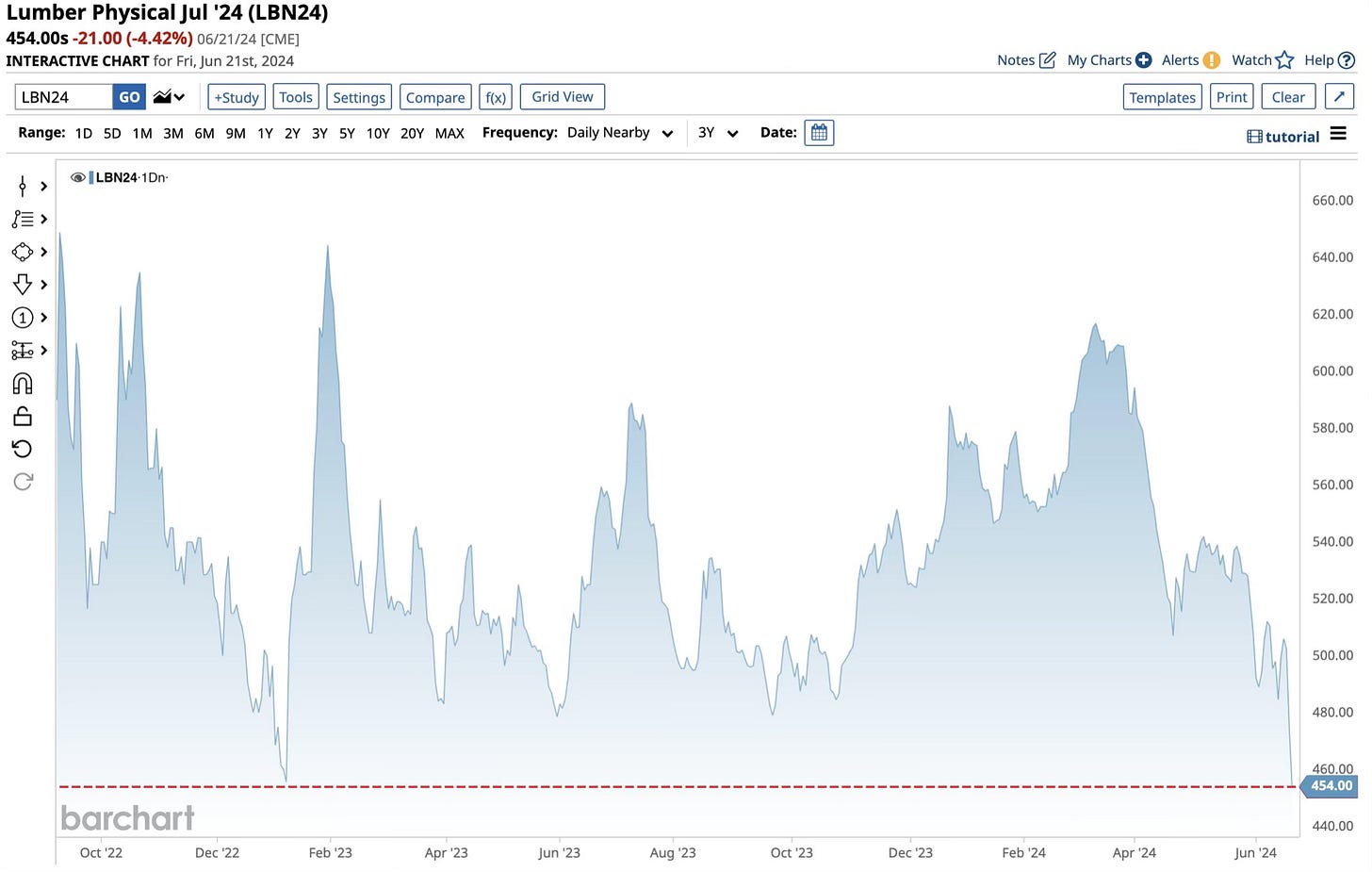Viewport: 1372px width, 872px height.
Task: Select the 5D range
Action: pos(112,133)
